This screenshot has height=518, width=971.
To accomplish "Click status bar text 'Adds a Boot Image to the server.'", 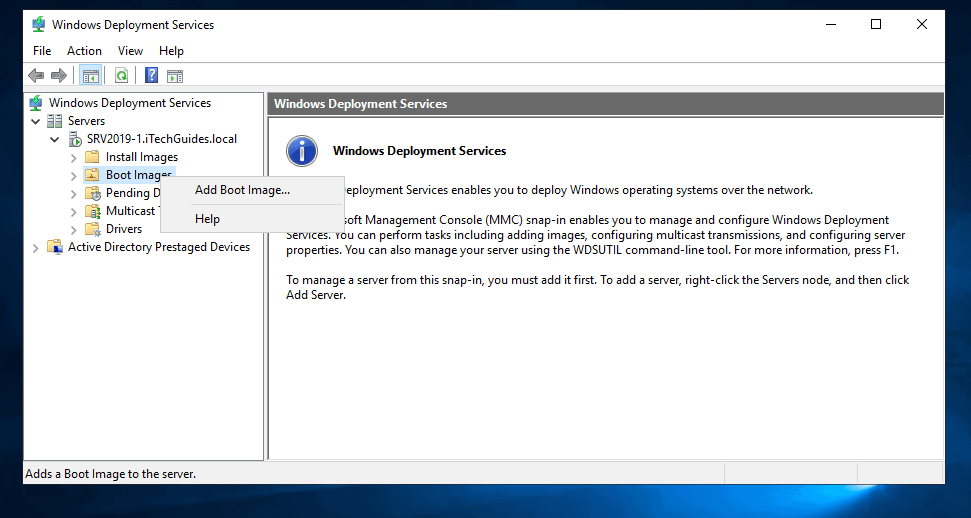I will (111, 474).
